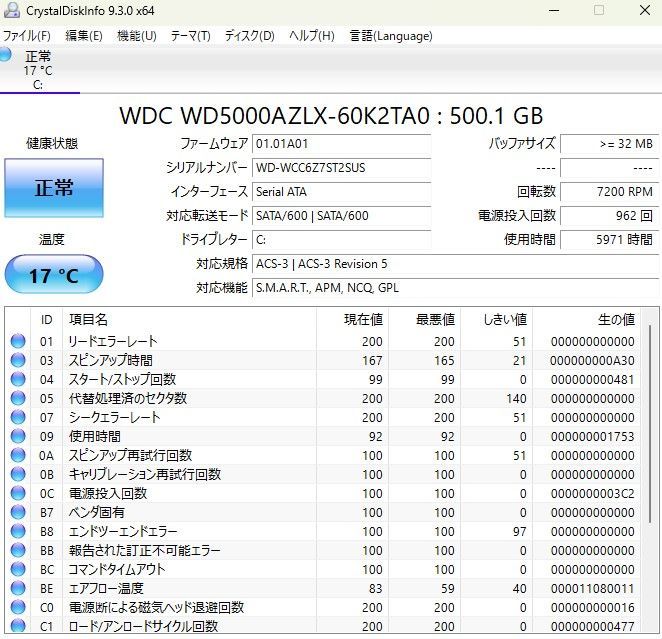662x639 pixels.
Task: Click the 温度 label above temperature
Action: coord(52,240)
